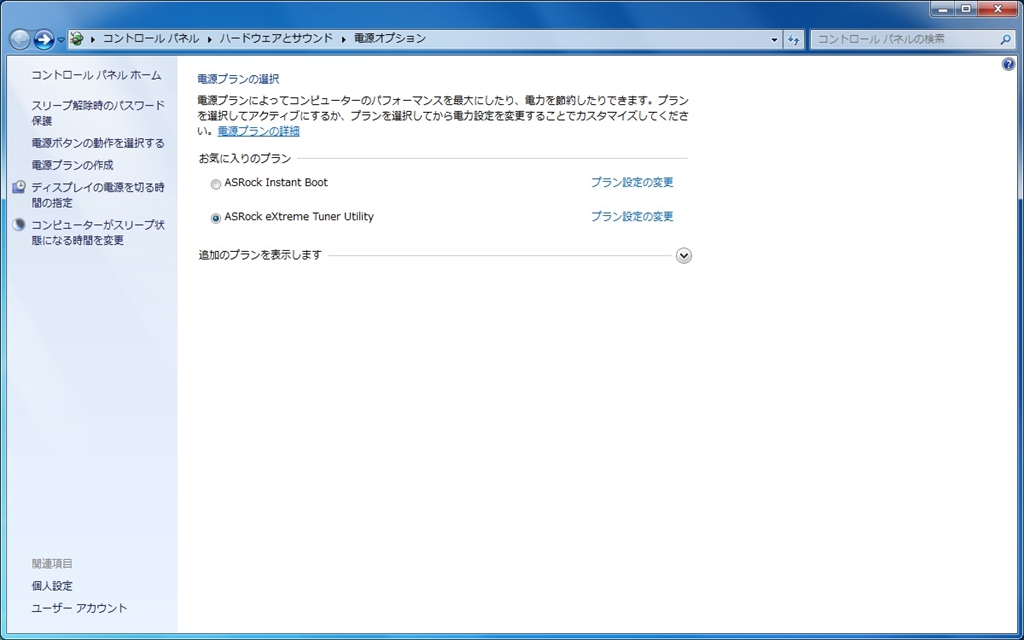Image resolution: width=1024 pixels, height=640 pixels.
Task: Maximize the window
Action: click(966, 9)
